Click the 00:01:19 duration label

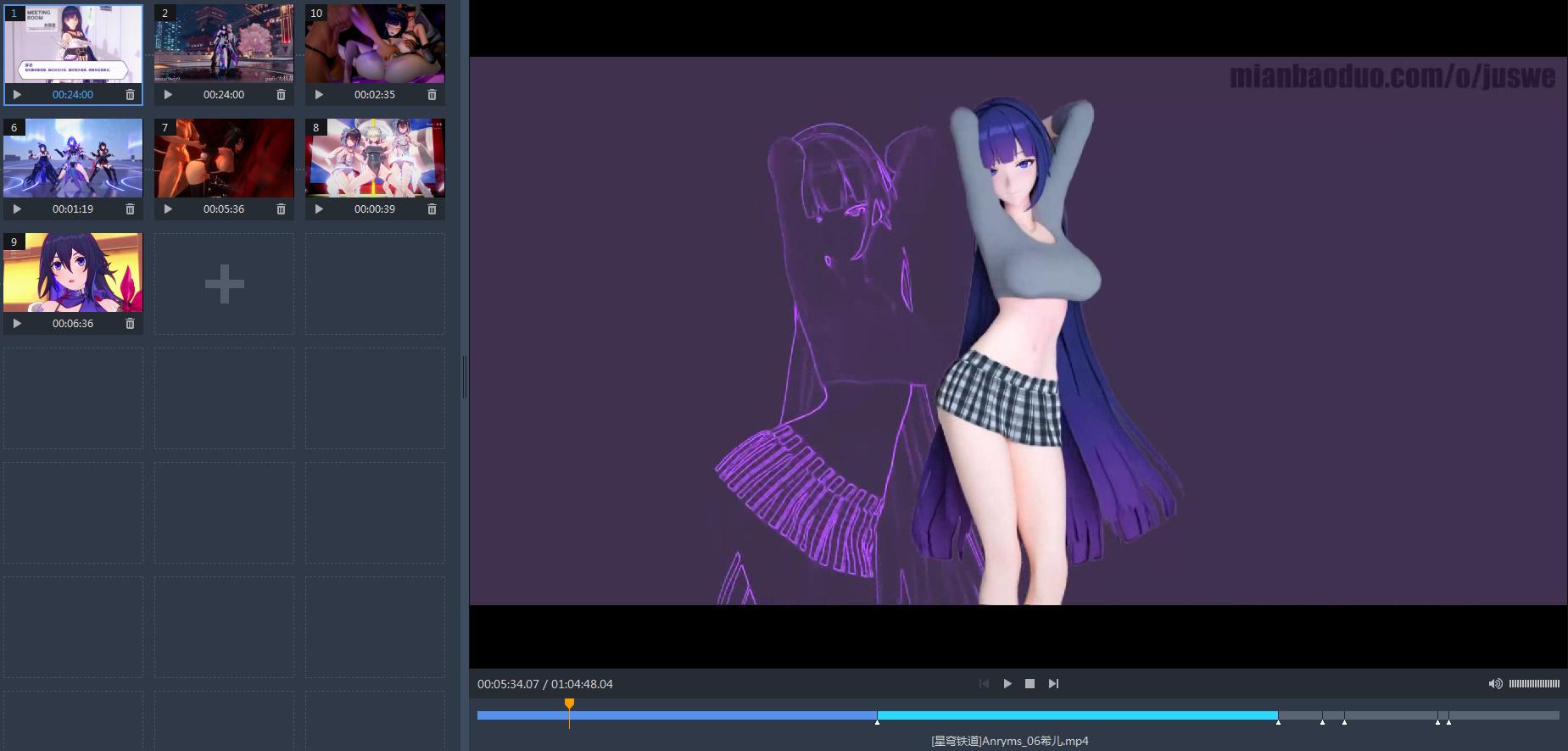tap(73, 209)
